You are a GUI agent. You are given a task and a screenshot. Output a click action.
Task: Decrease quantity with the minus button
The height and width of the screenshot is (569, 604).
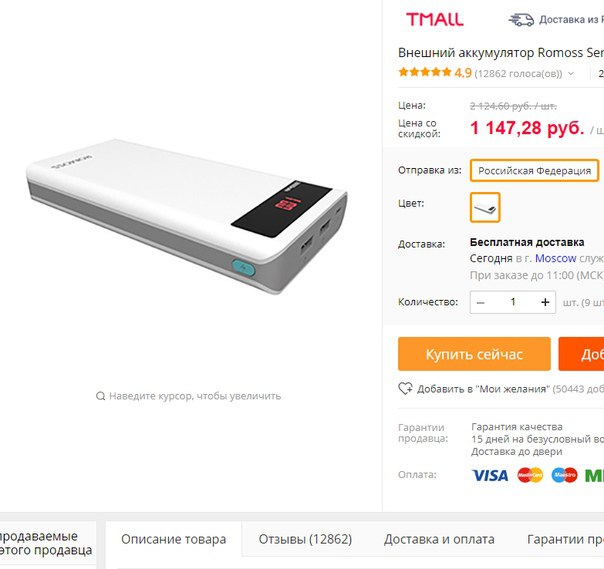(x=480, y=302)
